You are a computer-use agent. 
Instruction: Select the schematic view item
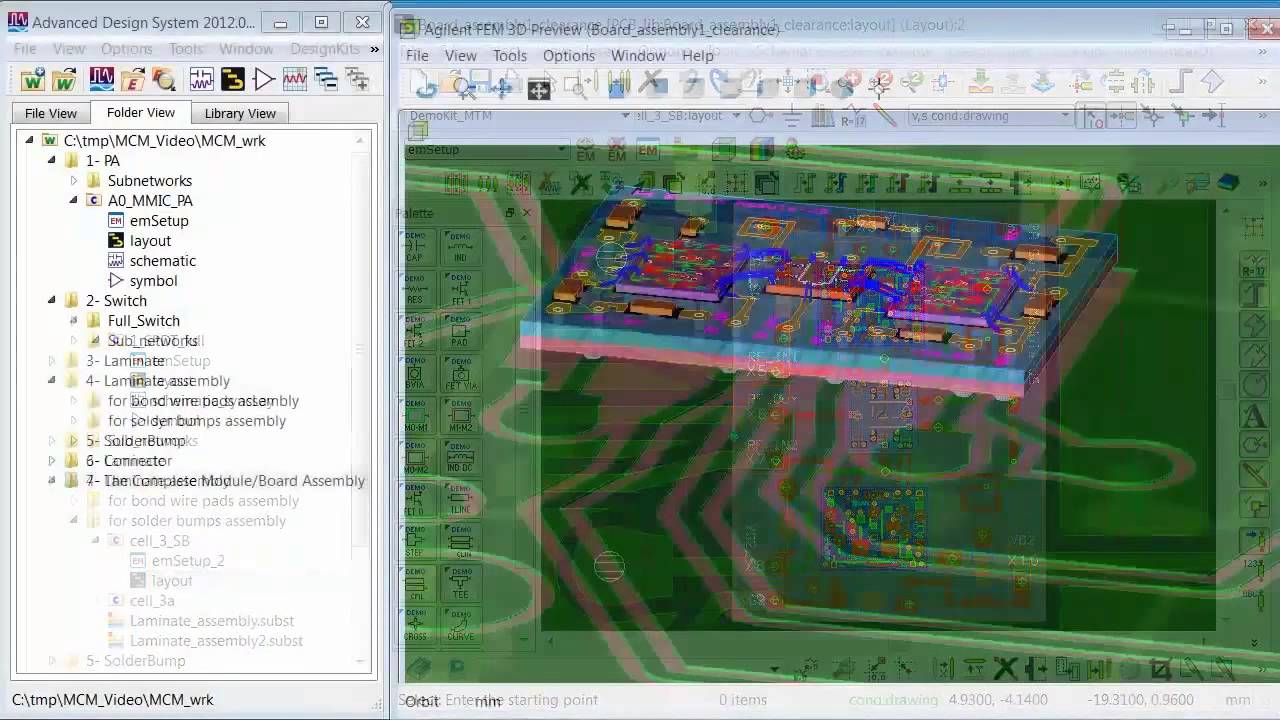(163, 261)
